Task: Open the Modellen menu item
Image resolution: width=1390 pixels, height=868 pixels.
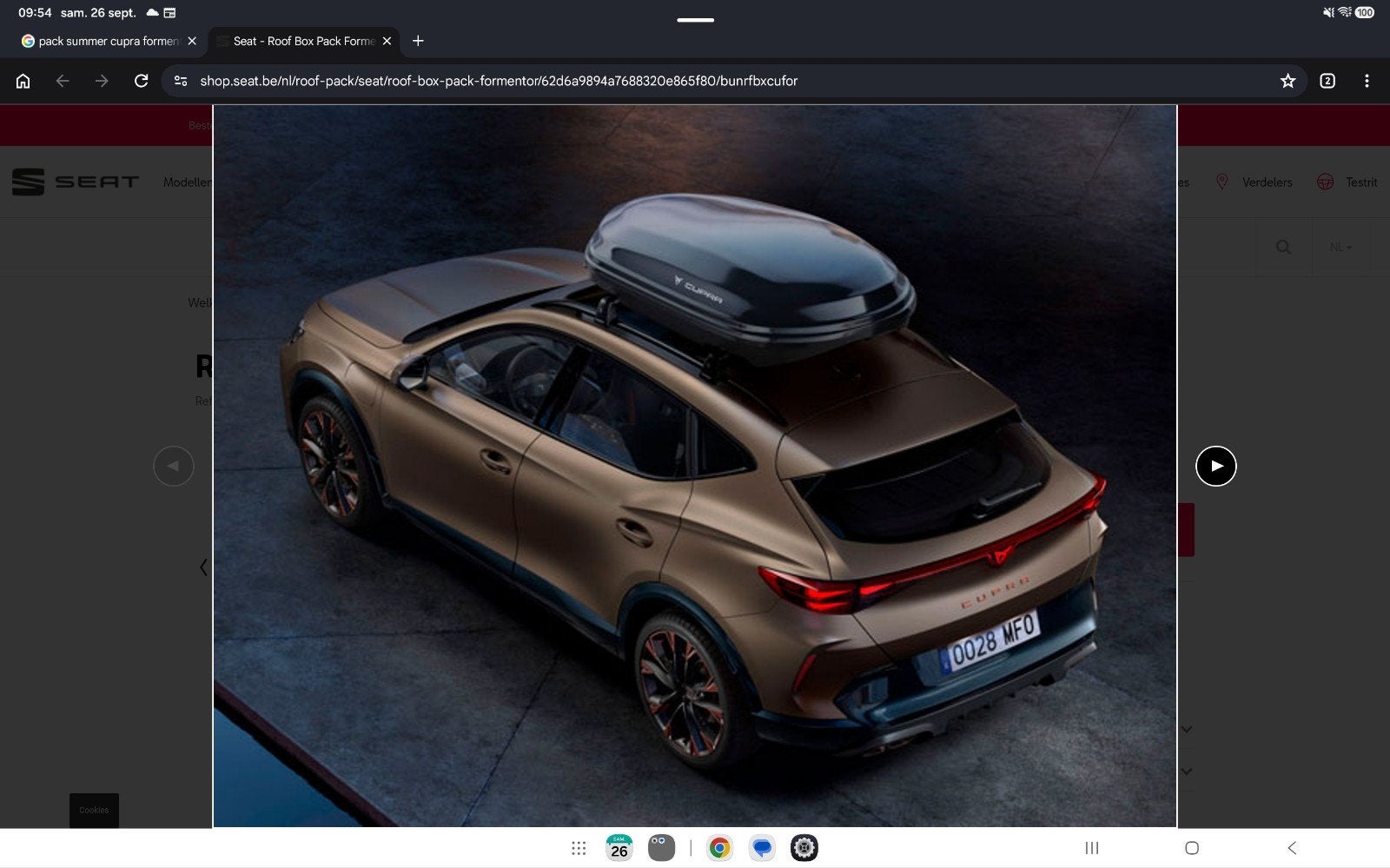Action: coord(187,182)
